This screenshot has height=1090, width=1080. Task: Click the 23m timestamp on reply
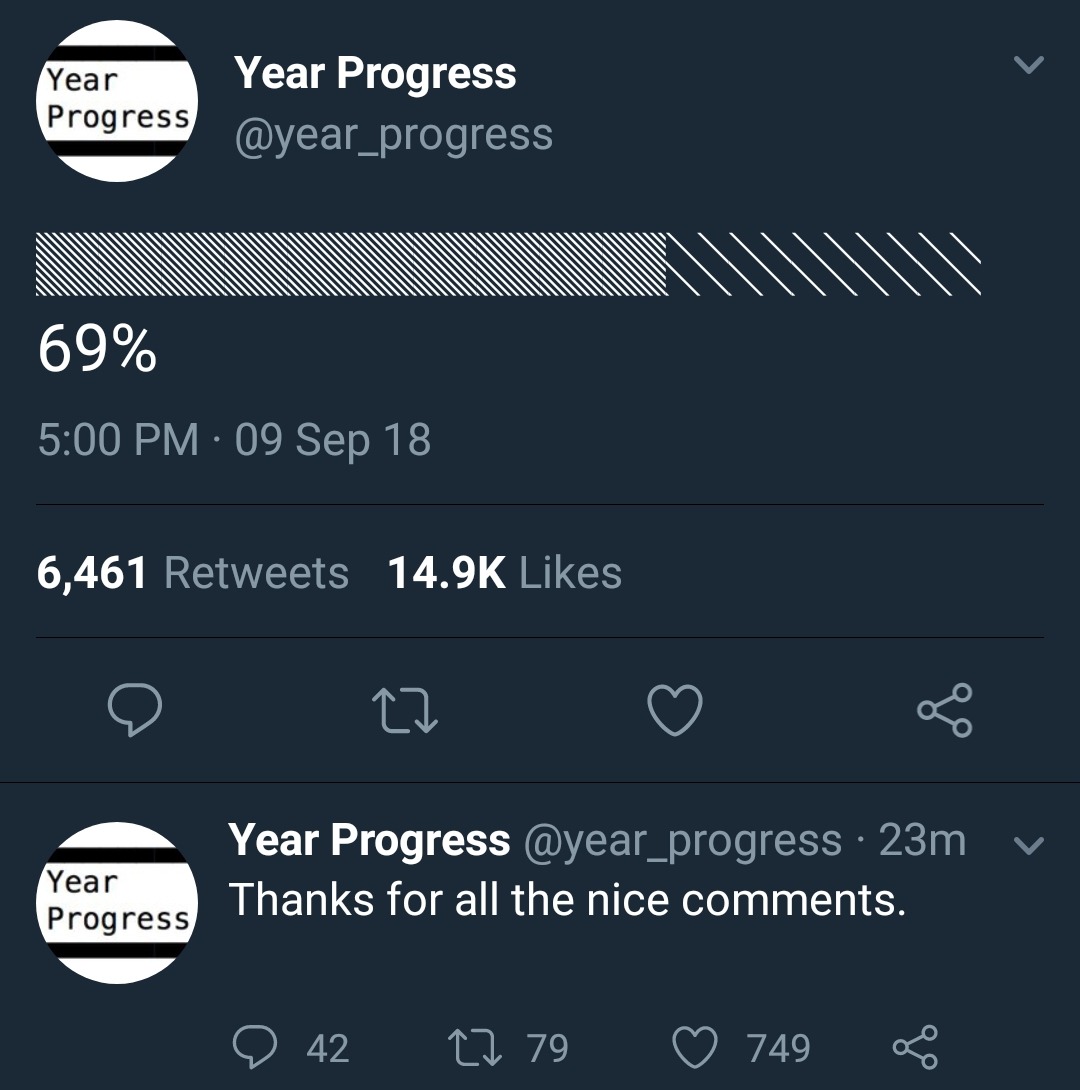tap(922, 841)
